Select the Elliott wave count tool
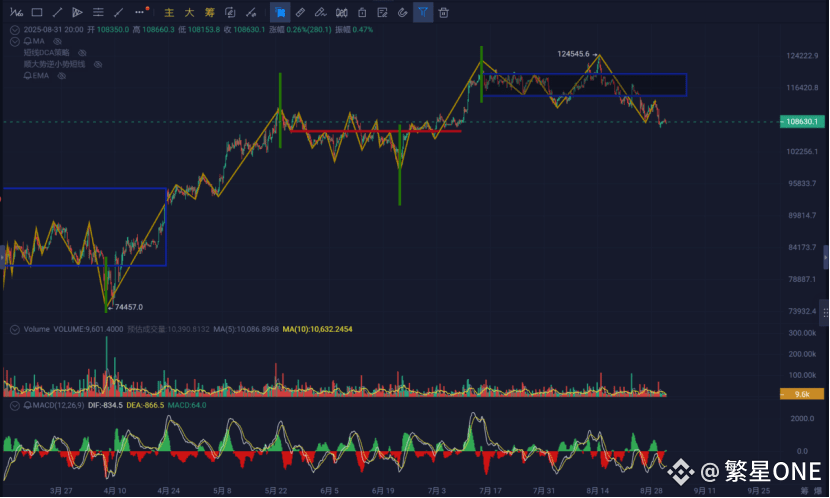This screenshot has width=830, height=498. [16, 12]
